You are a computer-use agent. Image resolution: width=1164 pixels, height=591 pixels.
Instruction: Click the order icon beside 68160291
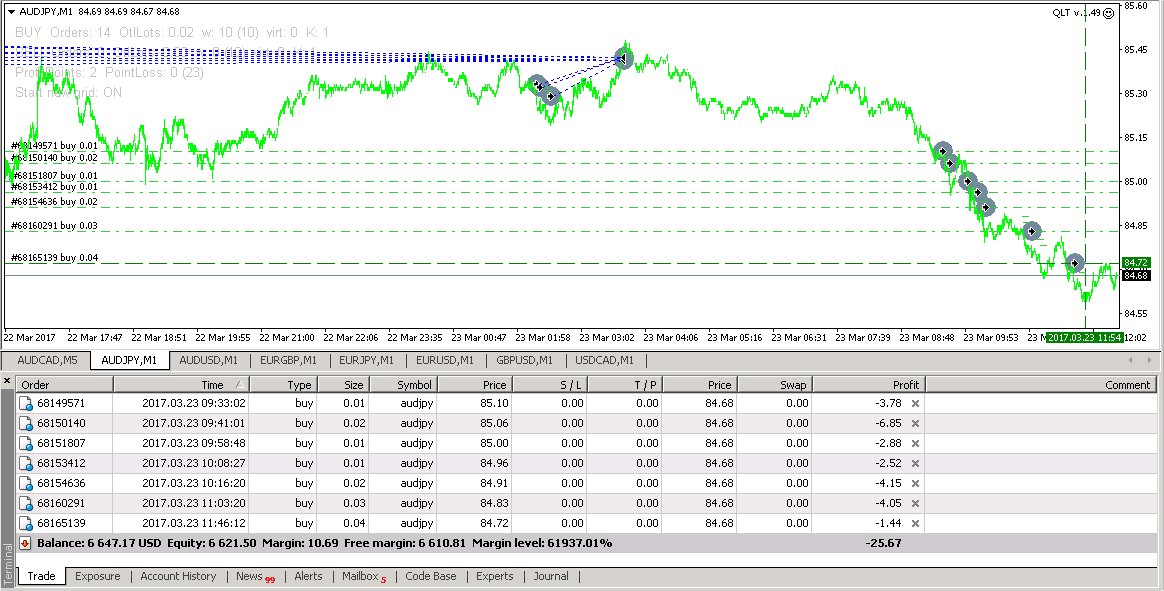click(26, 503)
